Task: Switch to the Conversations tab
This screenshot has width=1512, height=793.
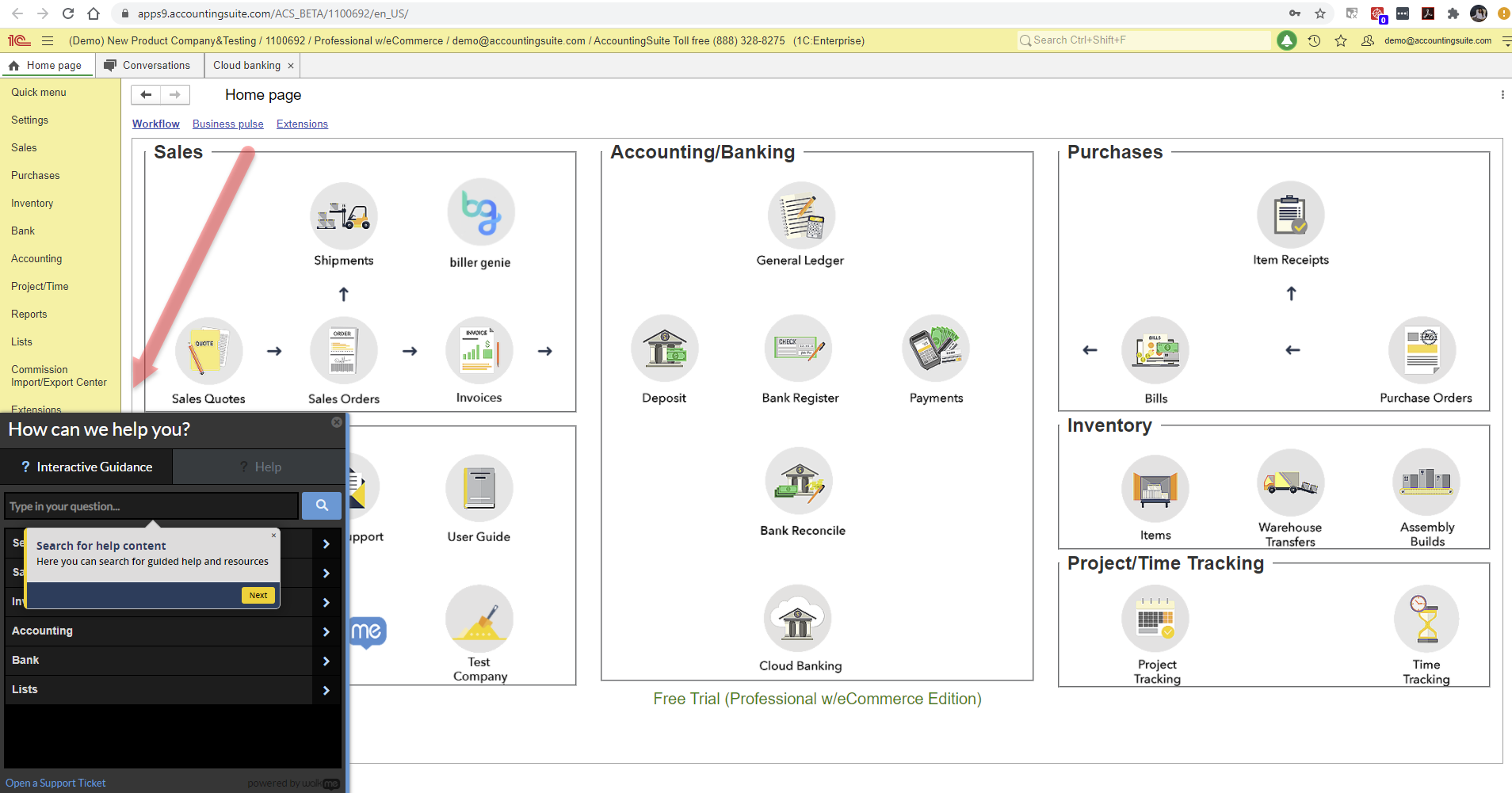Action: (148, 66)
